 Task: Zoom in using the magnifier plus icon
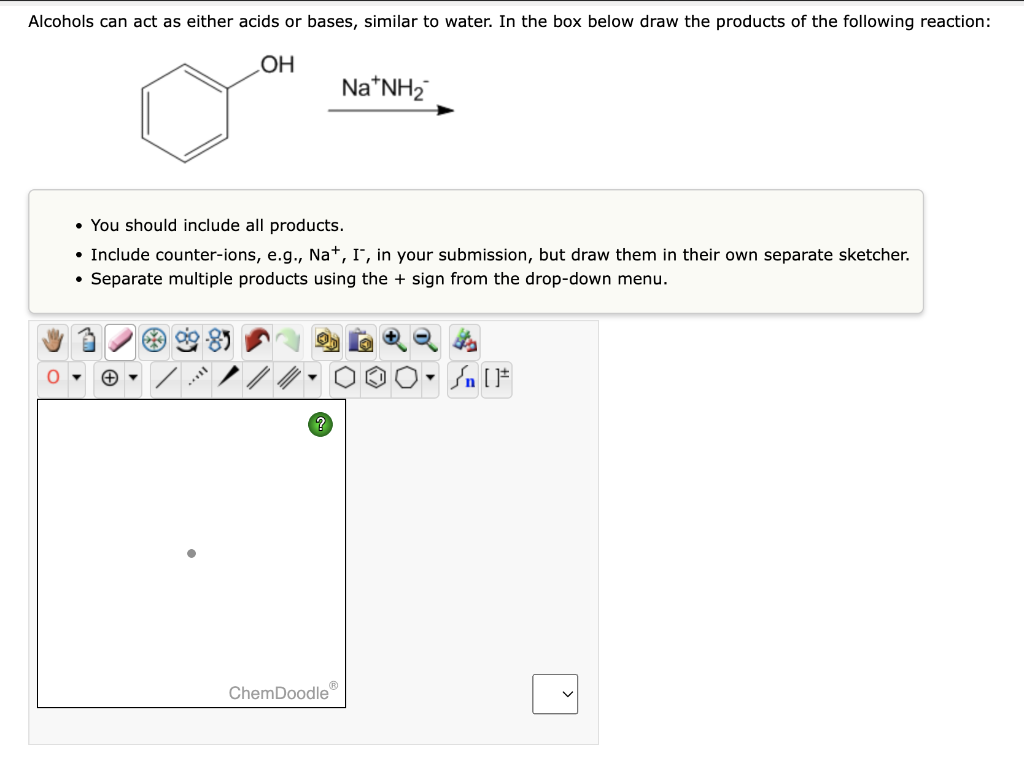tap(394, 341)
